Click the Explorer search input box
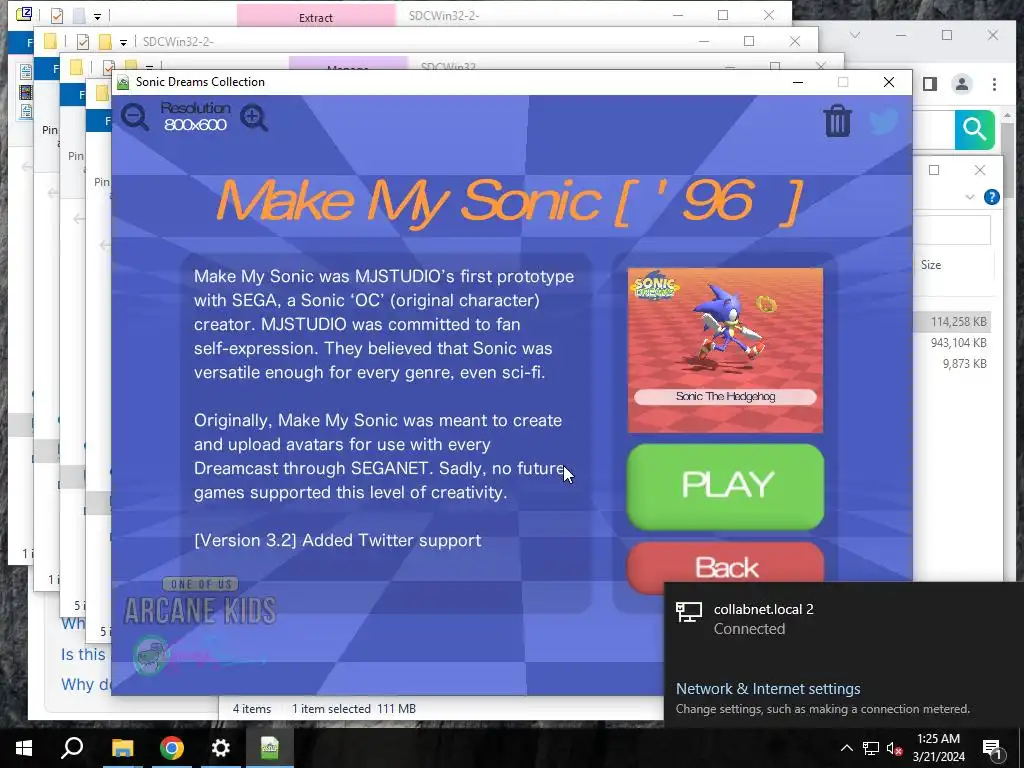Viewport: 1024px width, 768px height. point(952,230)
